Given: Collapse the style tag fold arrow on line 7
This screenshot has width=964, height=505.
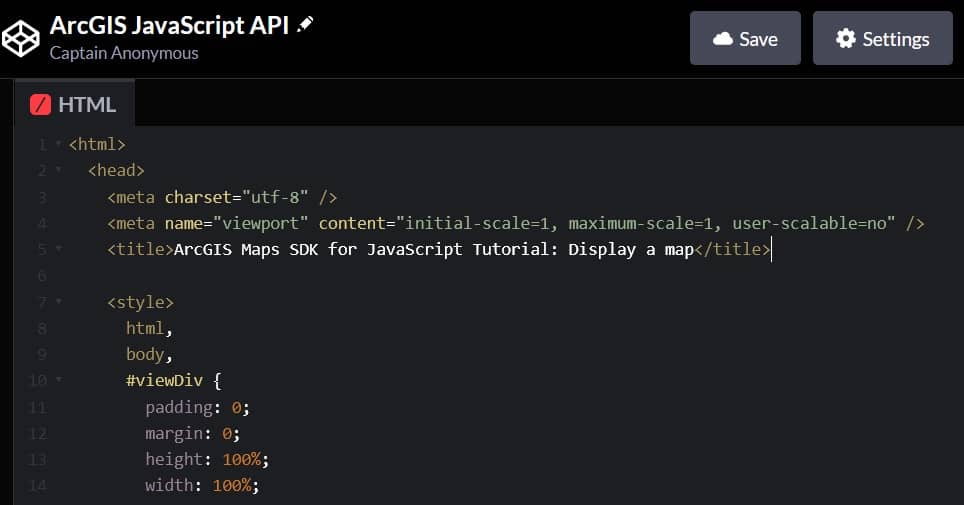Looking at the screenshot, I should point(58,301).
